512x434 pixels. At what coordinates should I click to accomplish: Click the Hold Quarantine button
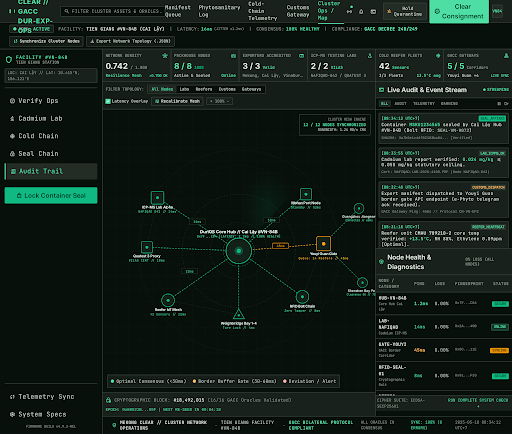[405, 11]
